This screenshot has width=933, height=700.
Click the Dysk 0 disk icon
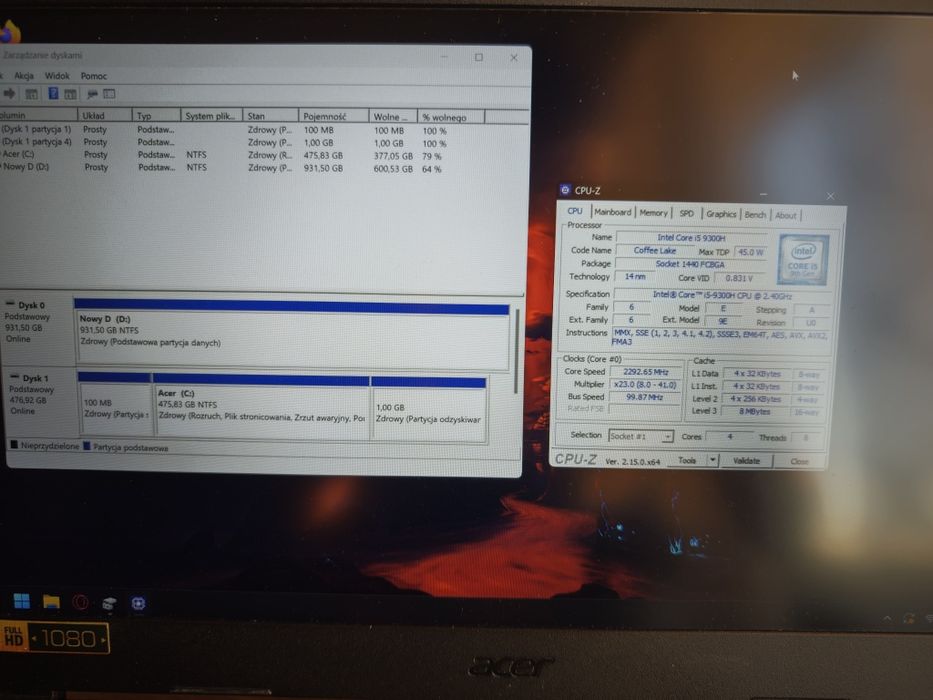pyautogui.click(x=10, y=304)
